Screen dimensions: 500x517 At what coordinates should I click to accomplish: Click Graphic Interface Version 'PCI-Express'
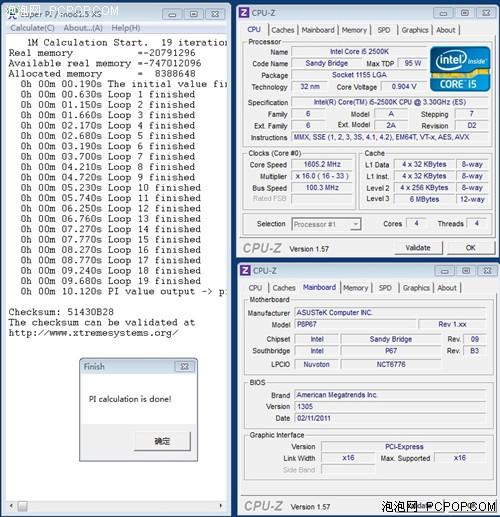[404, 447]
